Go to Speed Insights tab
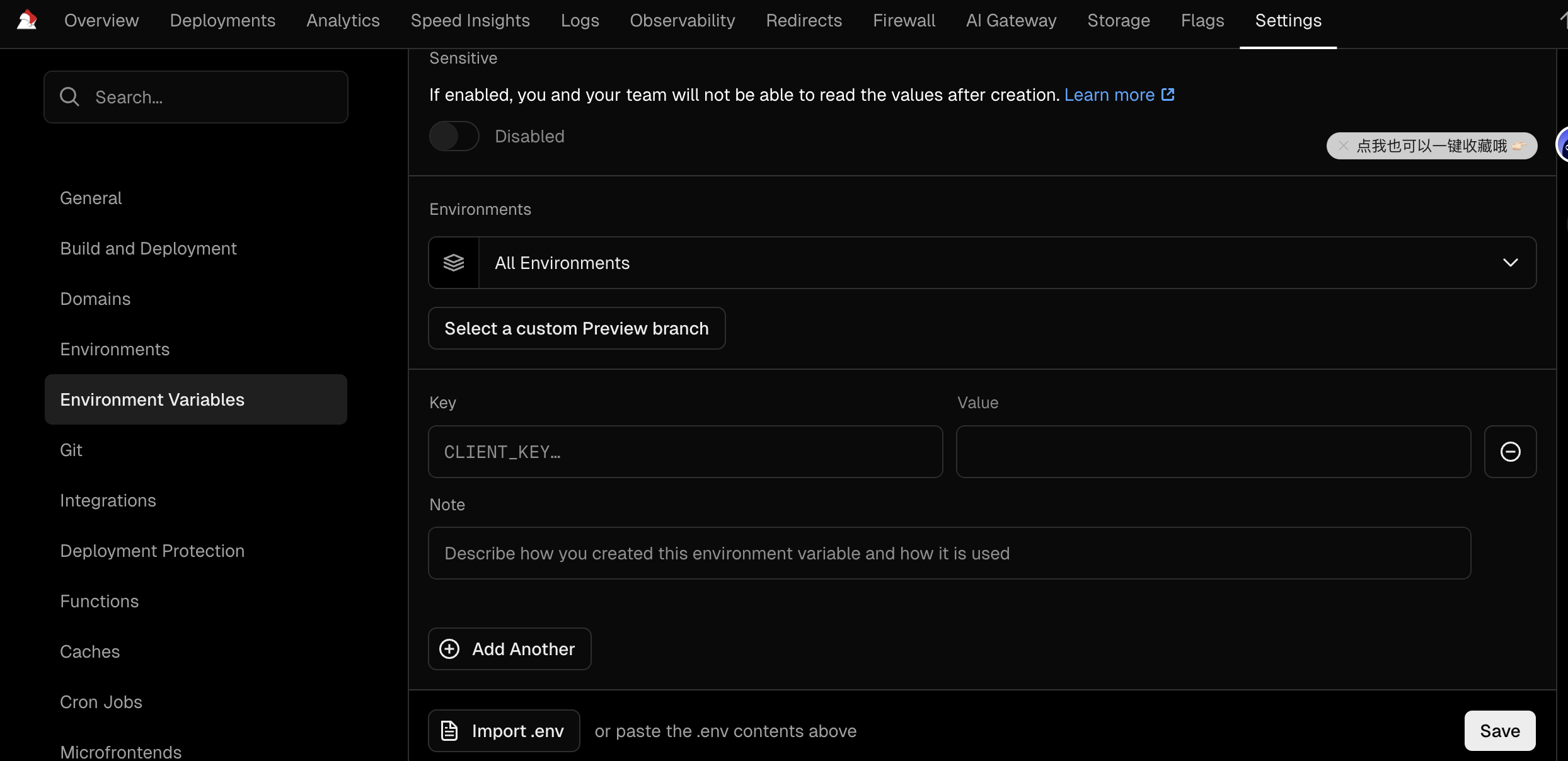This screenshot has width=1568, height=761. click(x=470, y=20)
